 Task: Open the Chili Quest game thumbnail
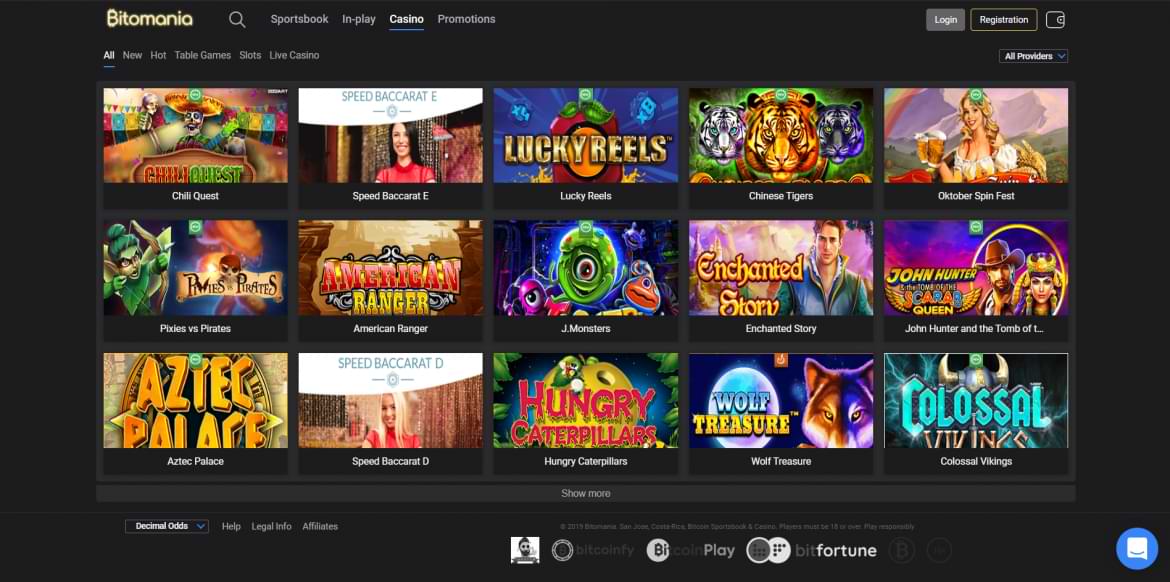195,136
